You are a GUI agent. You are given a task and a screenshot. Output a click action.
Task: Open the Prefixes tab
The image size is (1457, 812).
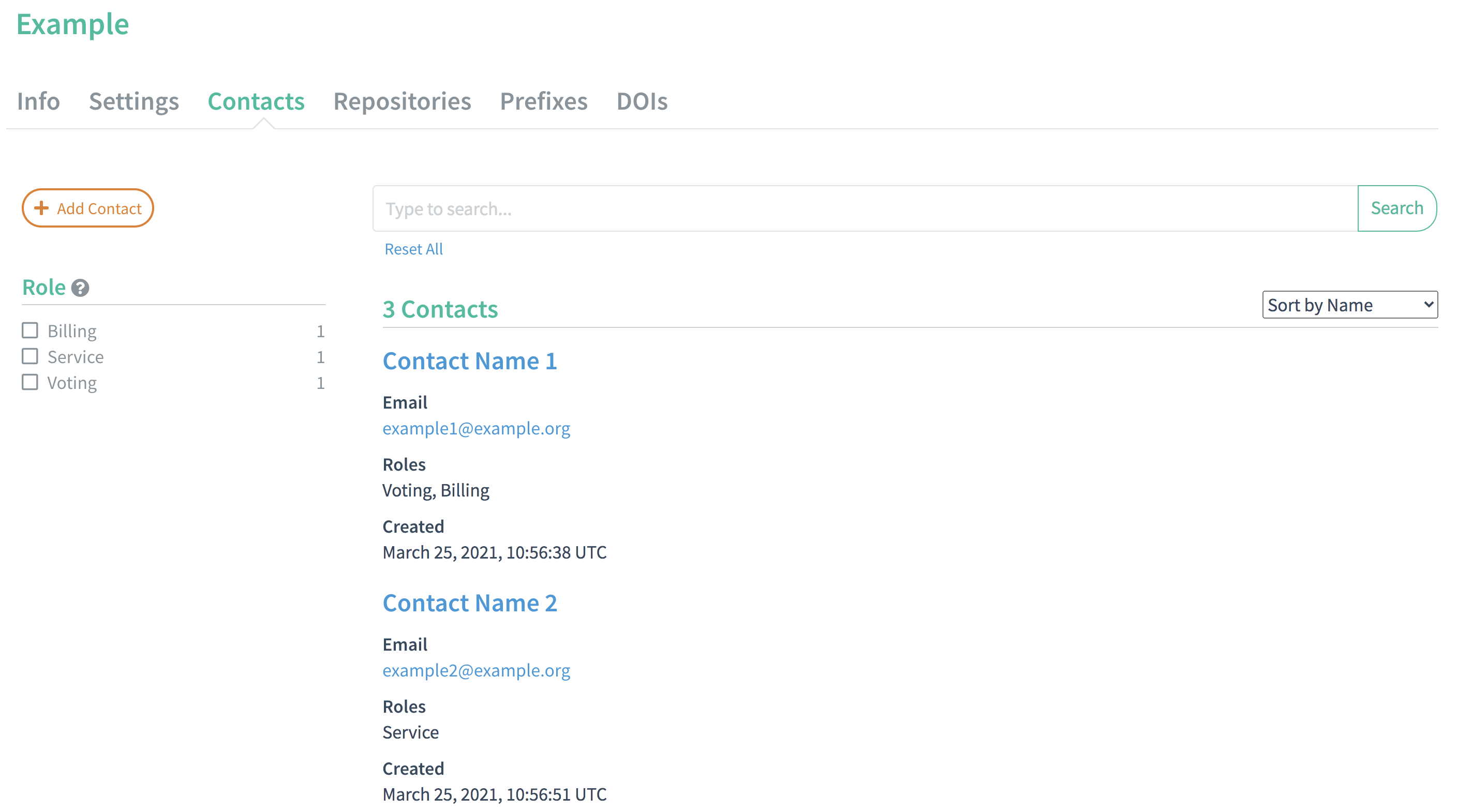[x=544, y=102]
